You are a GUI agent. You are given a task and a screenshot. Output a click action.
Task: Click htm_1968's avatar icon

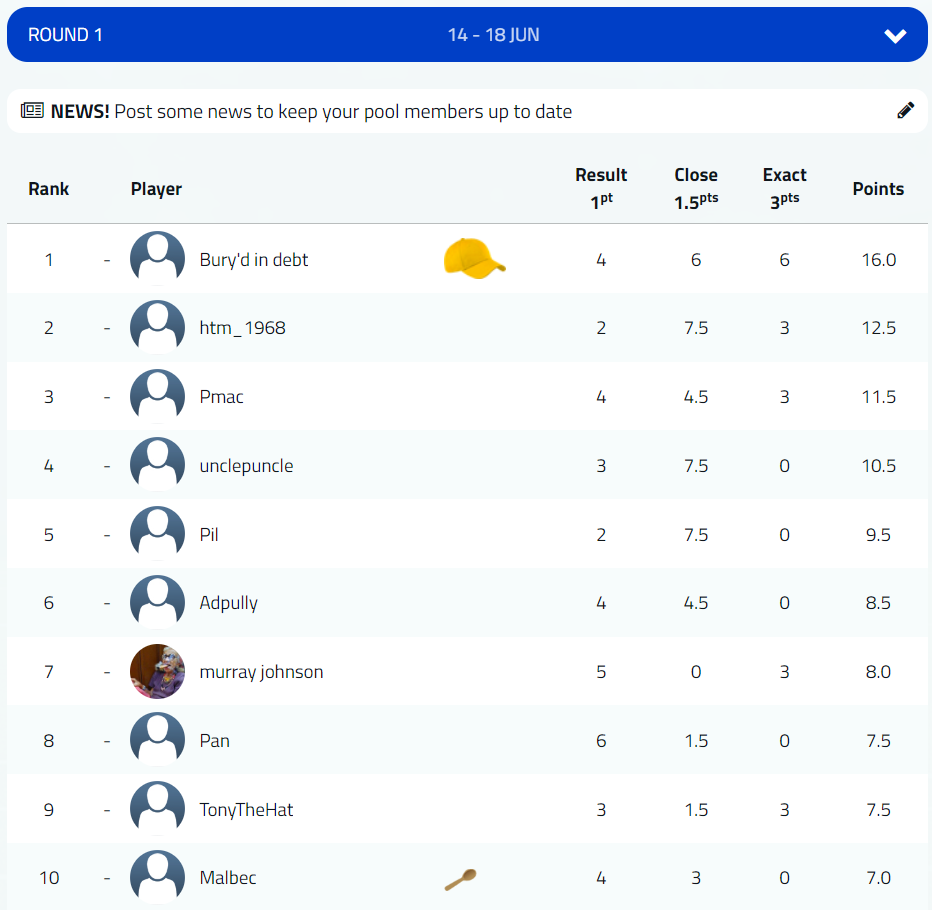[157, 327]
